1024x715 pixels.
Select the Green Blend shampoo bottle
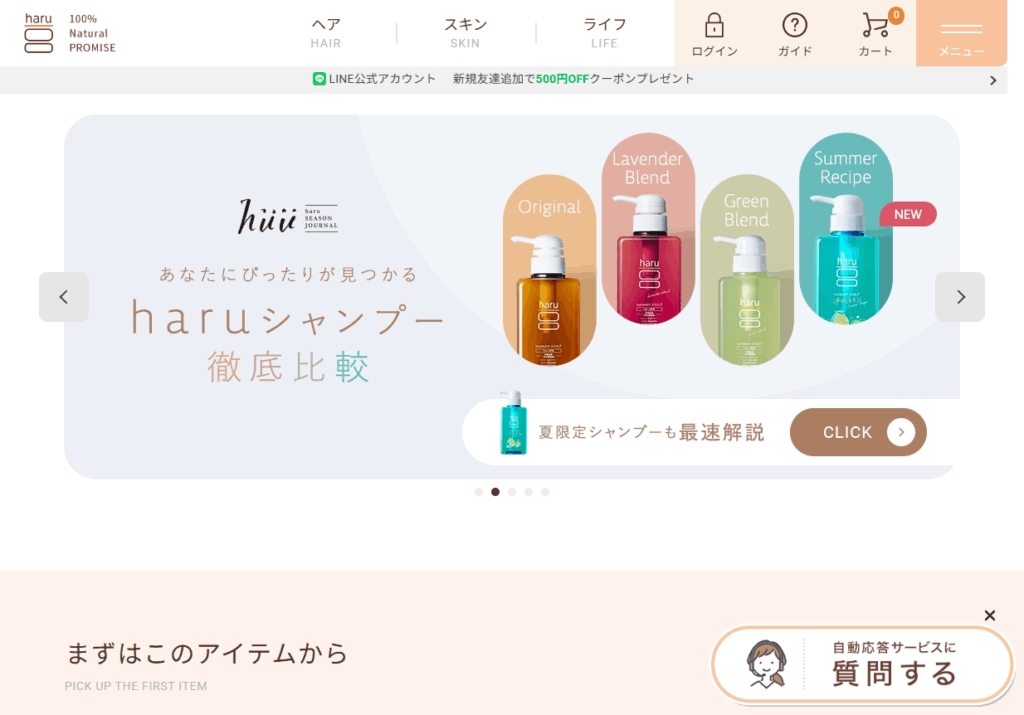(x=746, y=270)
